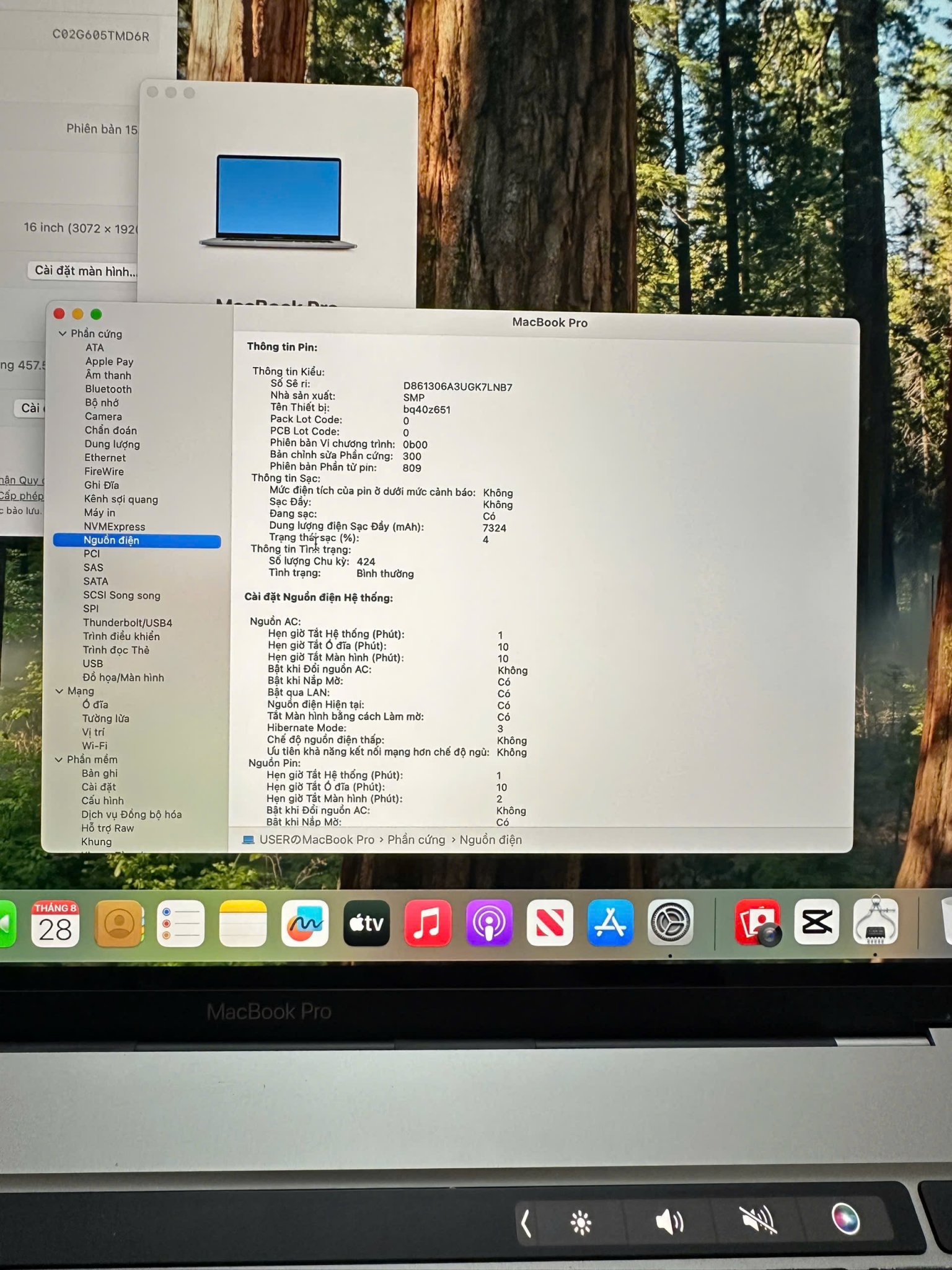Image resolution: width=952 pixels, height=1270 pixels.
Task: Select Dịch vụ Đồng bộ hóa item
Action: pos(132,814)
